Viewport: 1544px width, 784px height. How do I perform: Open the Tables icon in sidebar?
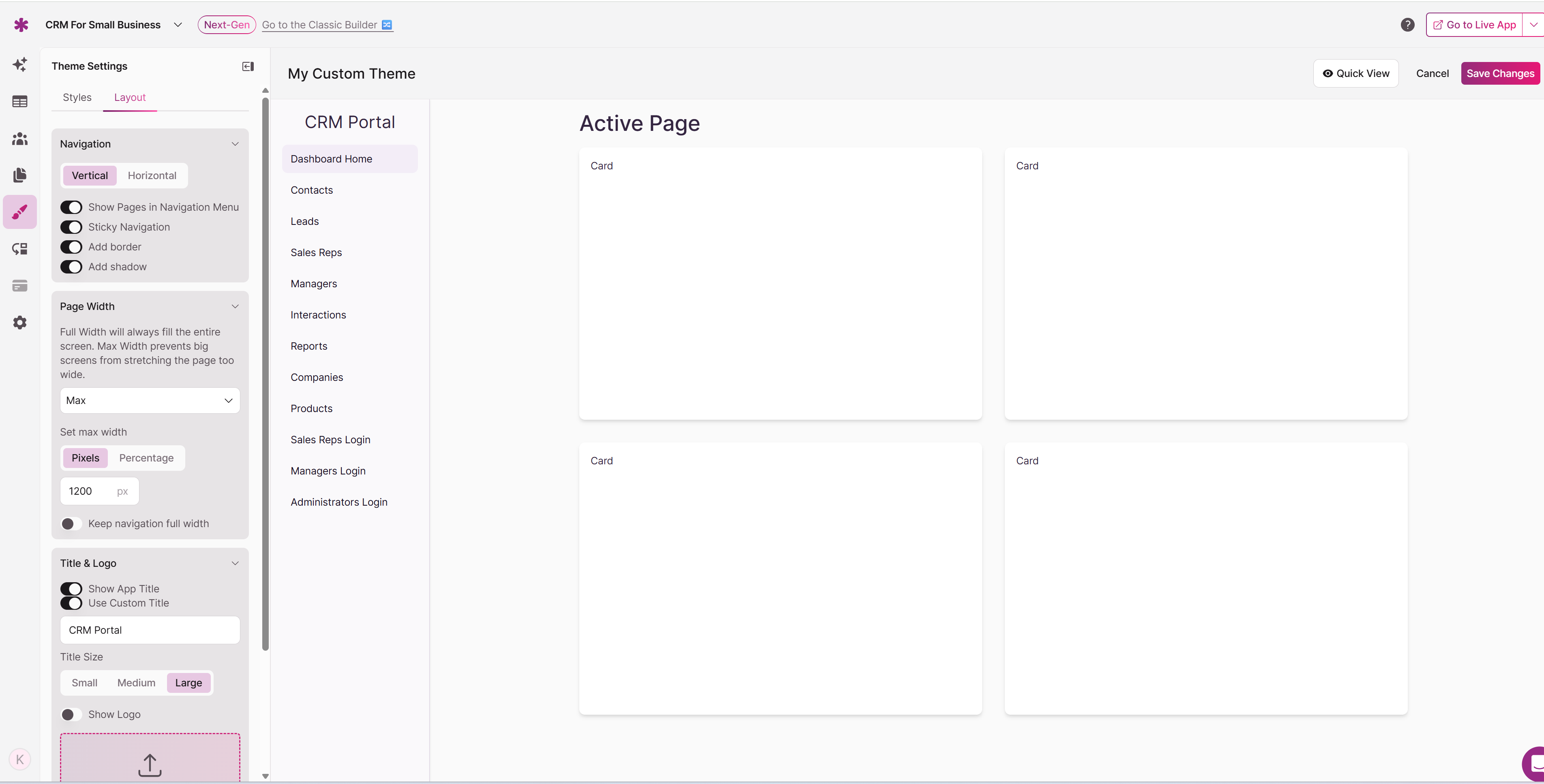pos(20,102)
